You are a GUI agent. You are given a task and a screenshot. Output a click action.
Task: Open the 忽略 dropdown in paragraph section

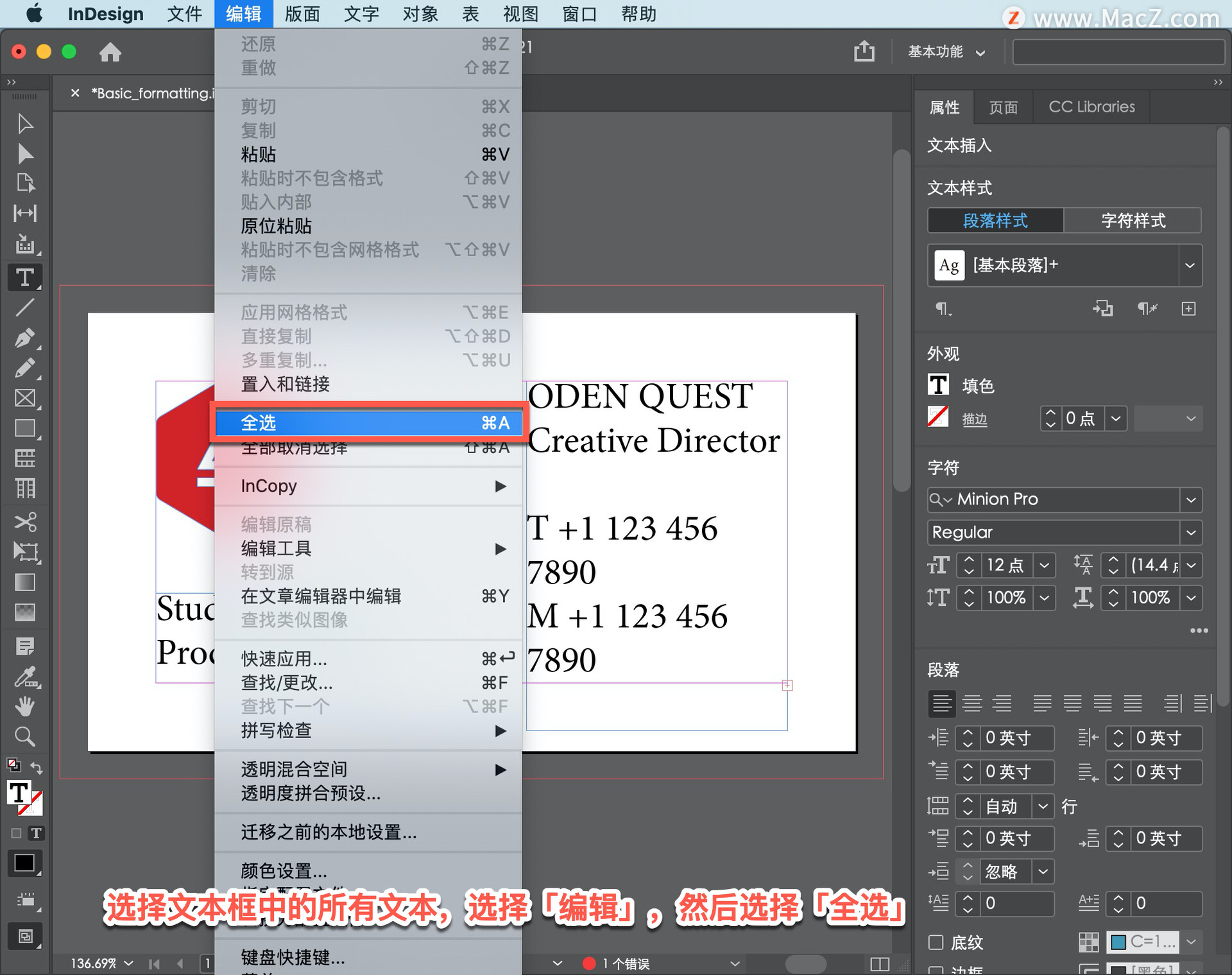pyautogui.click(x=1043, y=872)
